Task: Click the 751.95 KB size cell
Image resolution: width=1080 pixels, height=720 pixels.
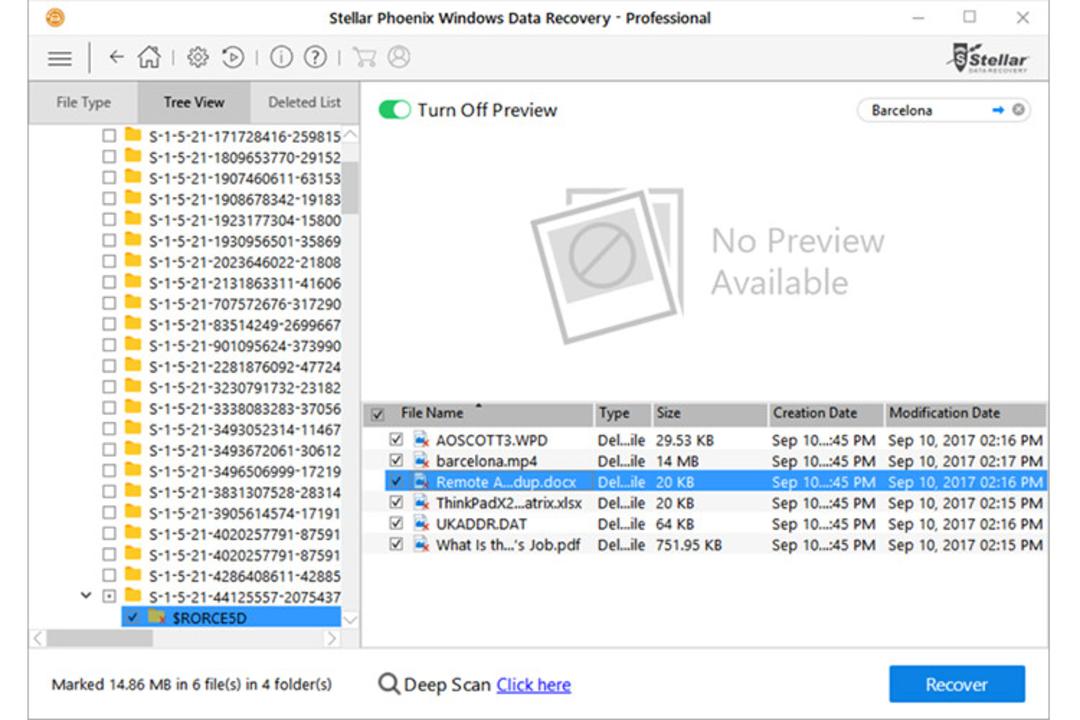Action: tap(689, 545)
